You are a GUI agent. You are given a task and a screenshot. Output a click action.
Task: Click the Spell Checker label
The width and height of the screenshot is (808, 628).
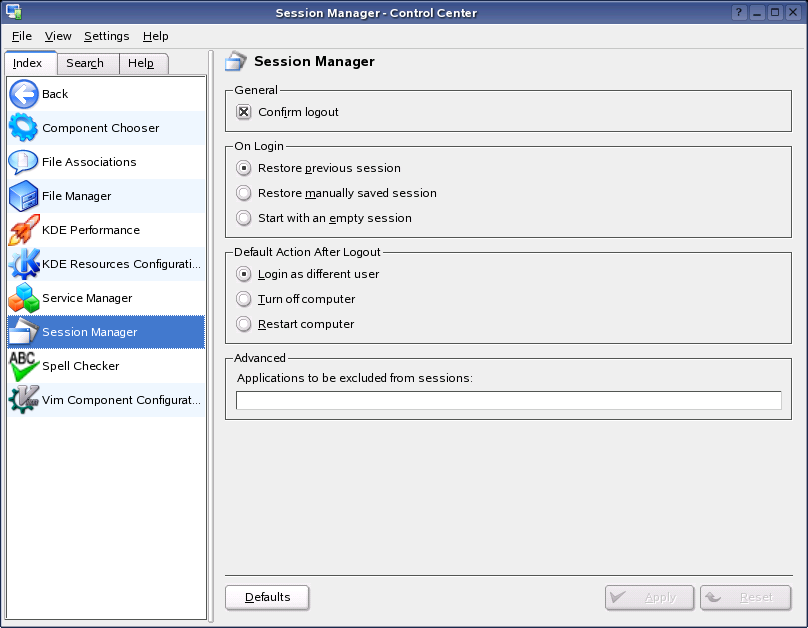[x=80, y=366]
